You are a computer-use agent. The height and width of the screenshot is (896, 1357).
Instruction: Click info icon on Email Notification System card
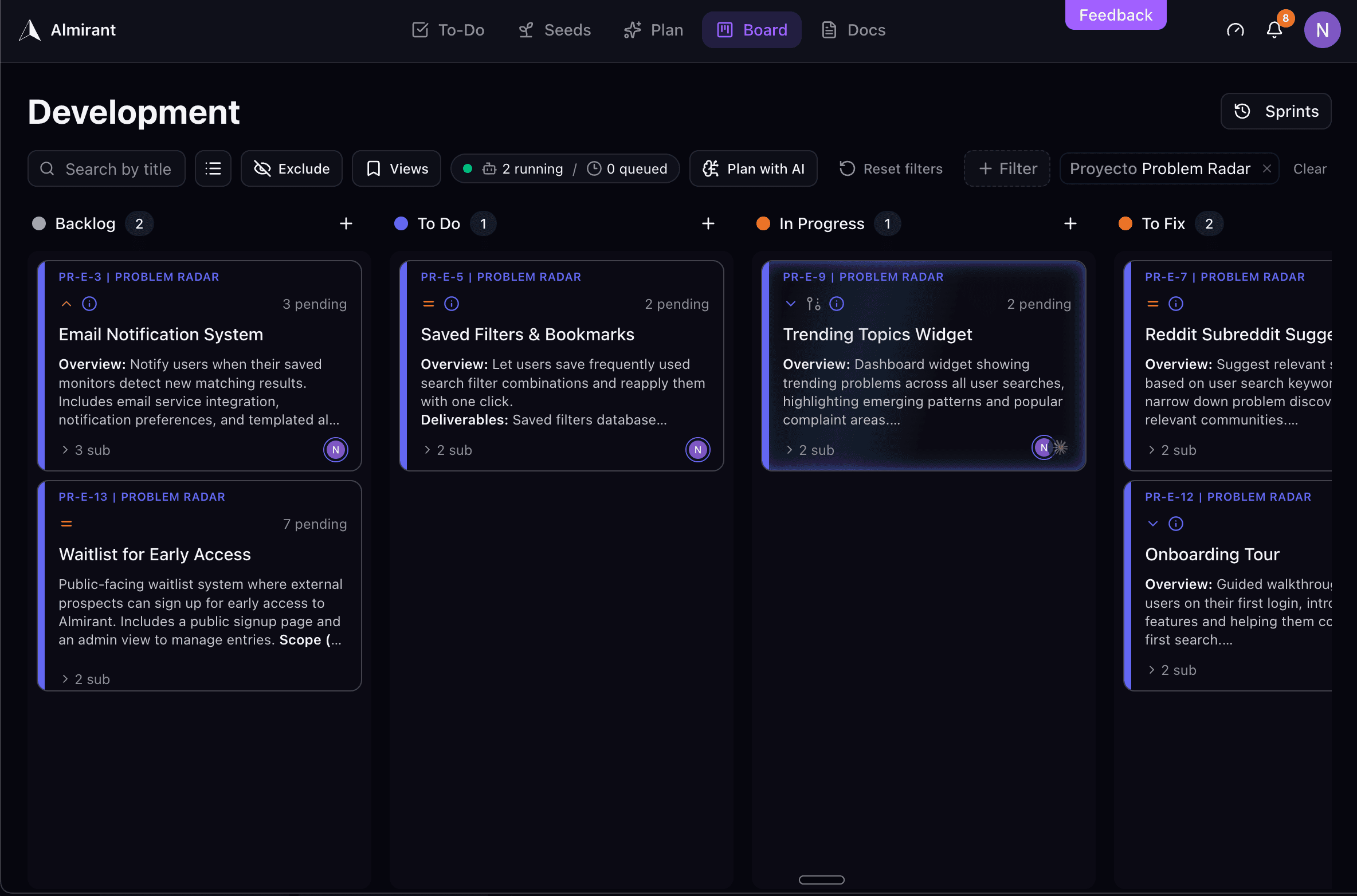(89, 304)
